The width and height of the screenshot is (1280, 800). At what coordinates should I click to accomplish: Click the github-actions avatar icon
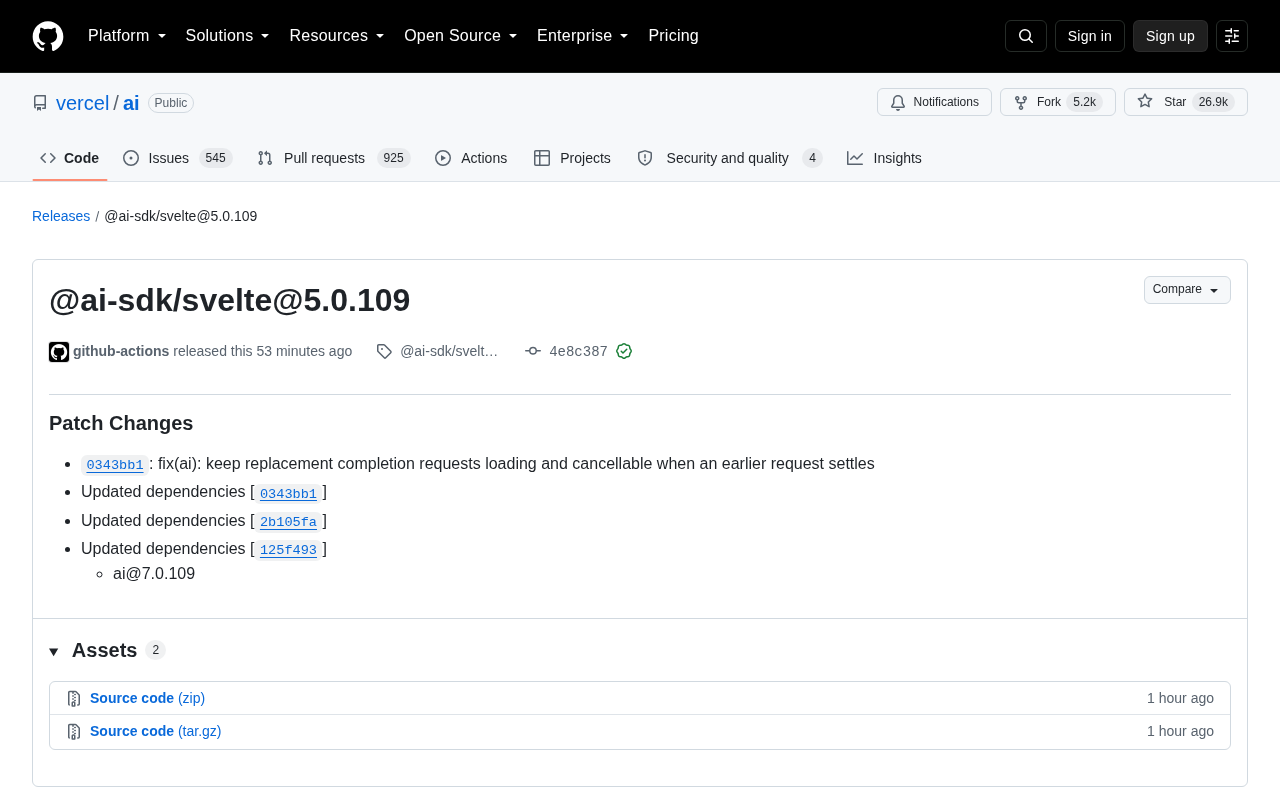59,352
